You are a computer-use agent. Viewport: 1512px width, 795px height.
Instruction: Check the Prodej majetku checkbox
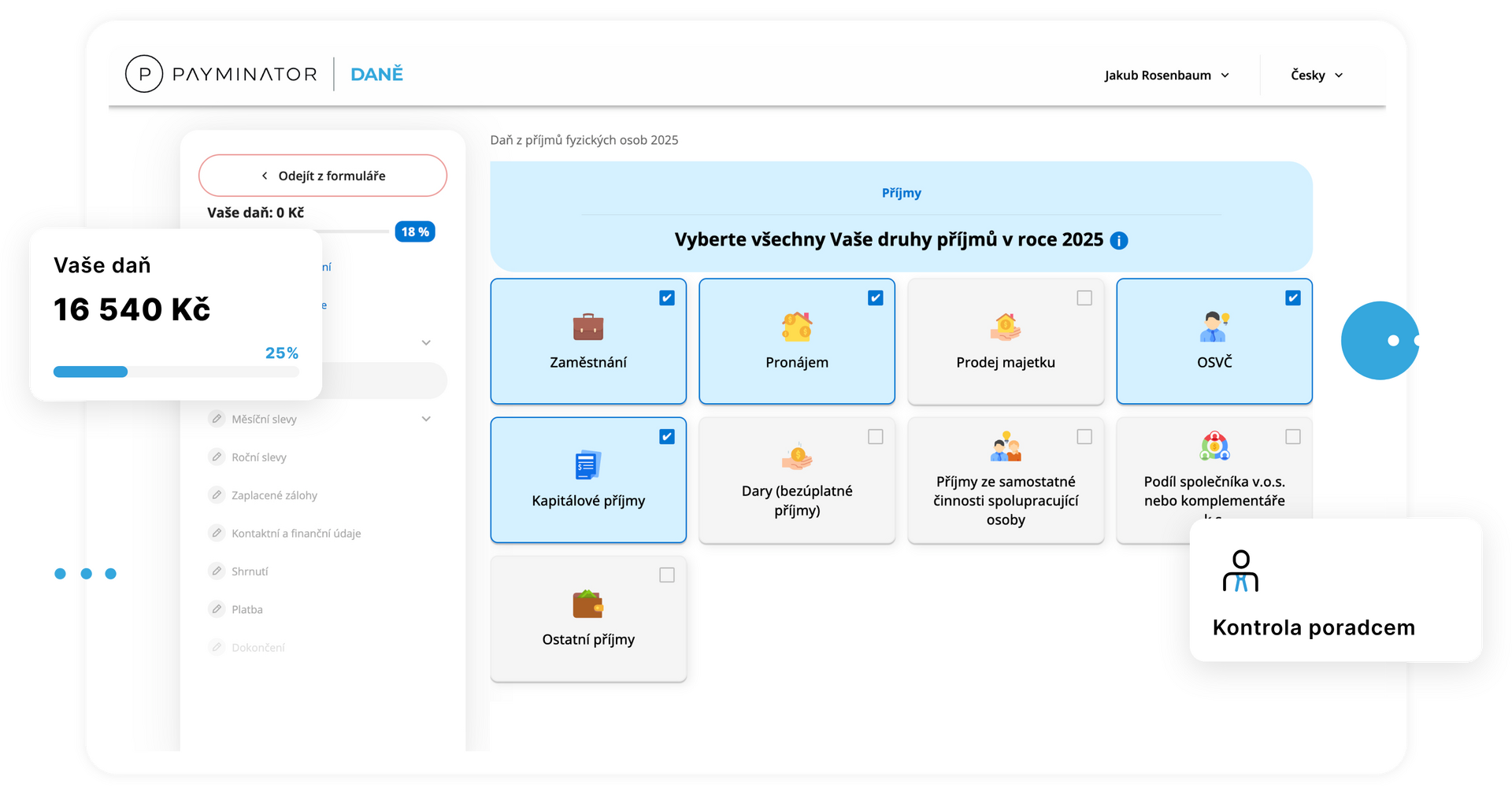click(x=1084, y=298)
